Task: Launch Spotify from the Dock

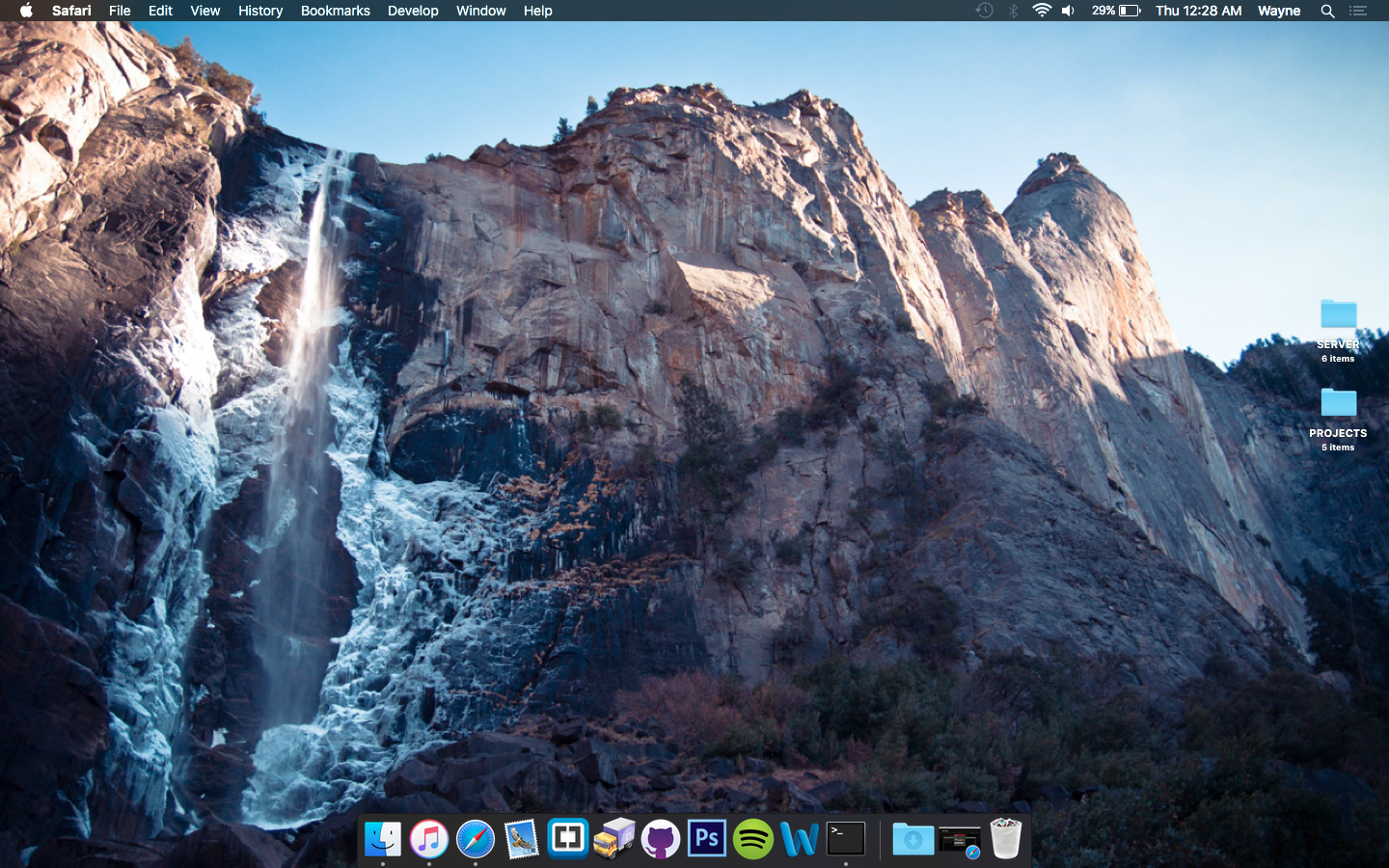Action: (x=753, y=839)
